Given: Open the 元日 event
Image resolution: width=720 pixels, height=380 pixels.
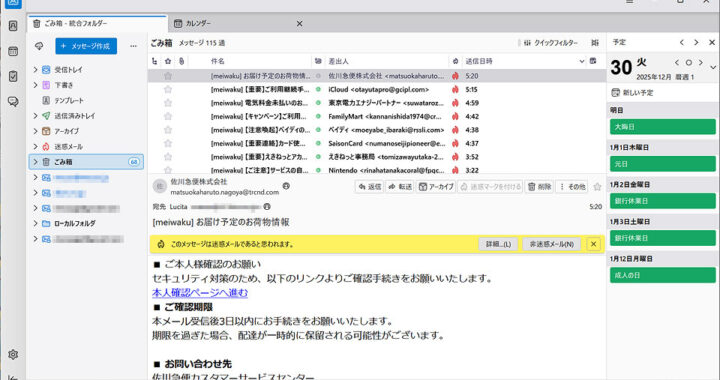Looking at the screenshot, I should tap(663, 164).
